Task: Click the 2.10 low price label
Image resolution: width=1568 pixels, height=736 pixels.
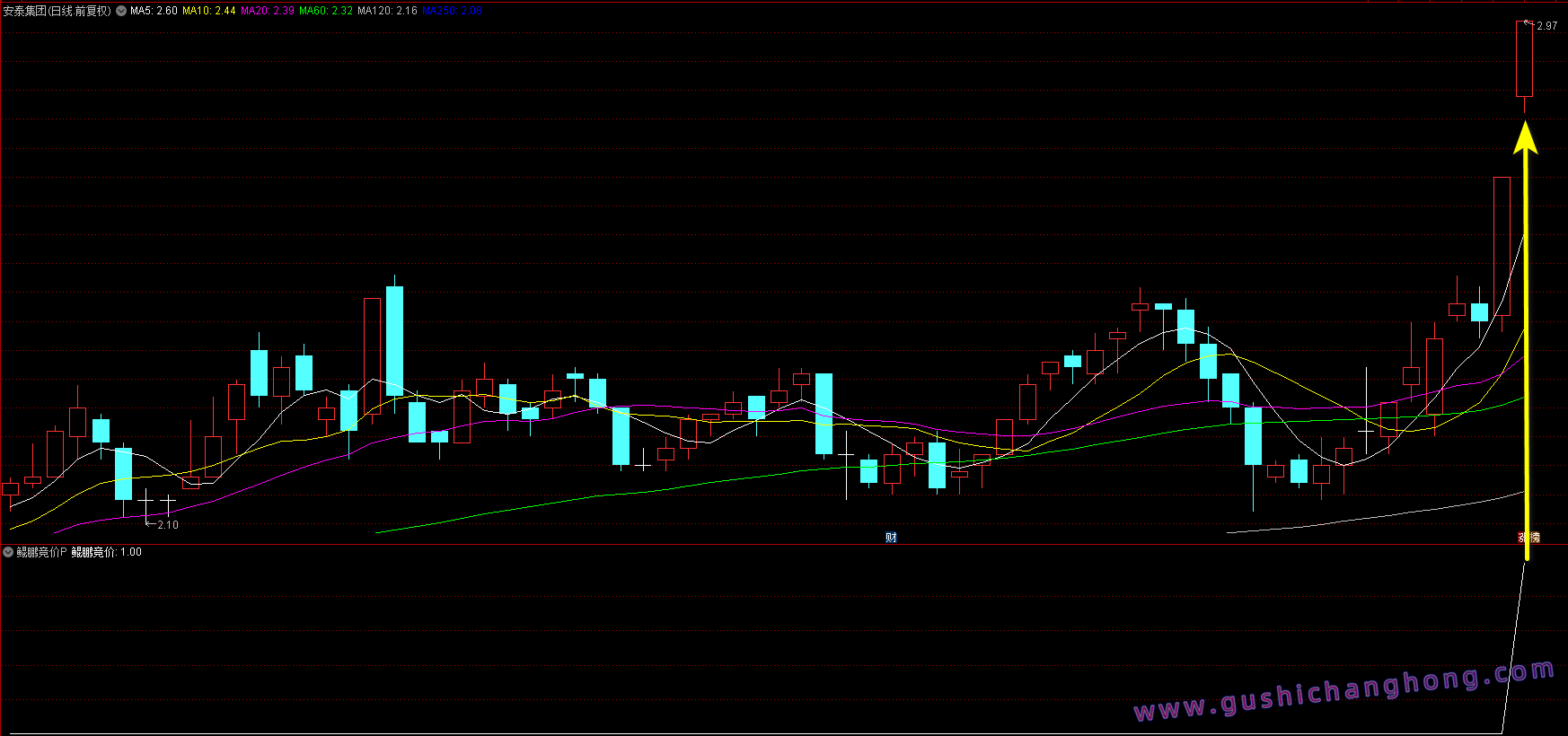Action: coord(168,525)
